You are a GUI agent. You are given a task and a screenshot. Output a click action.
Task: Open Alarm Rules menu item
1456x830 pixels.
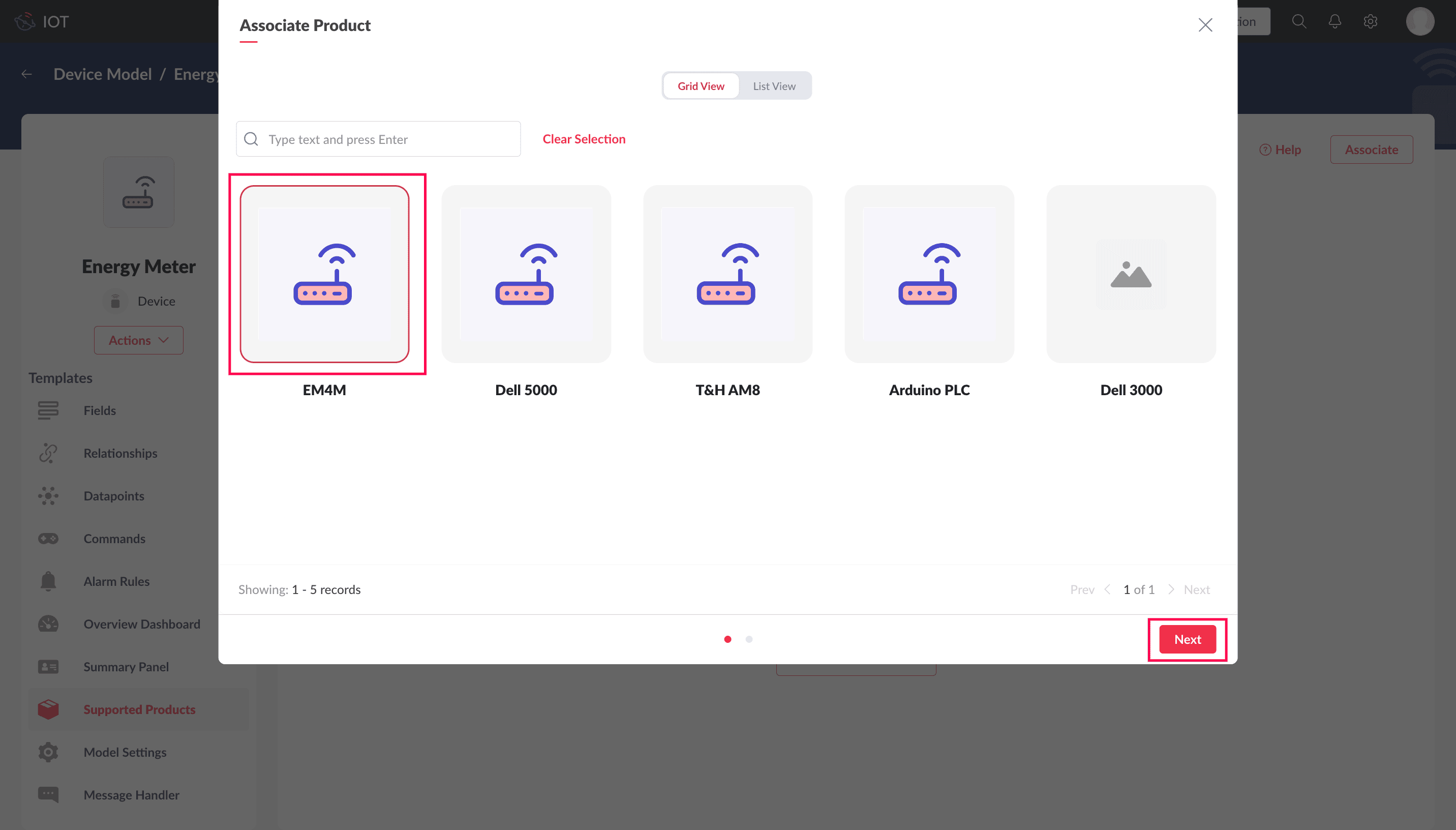(116, 581)
